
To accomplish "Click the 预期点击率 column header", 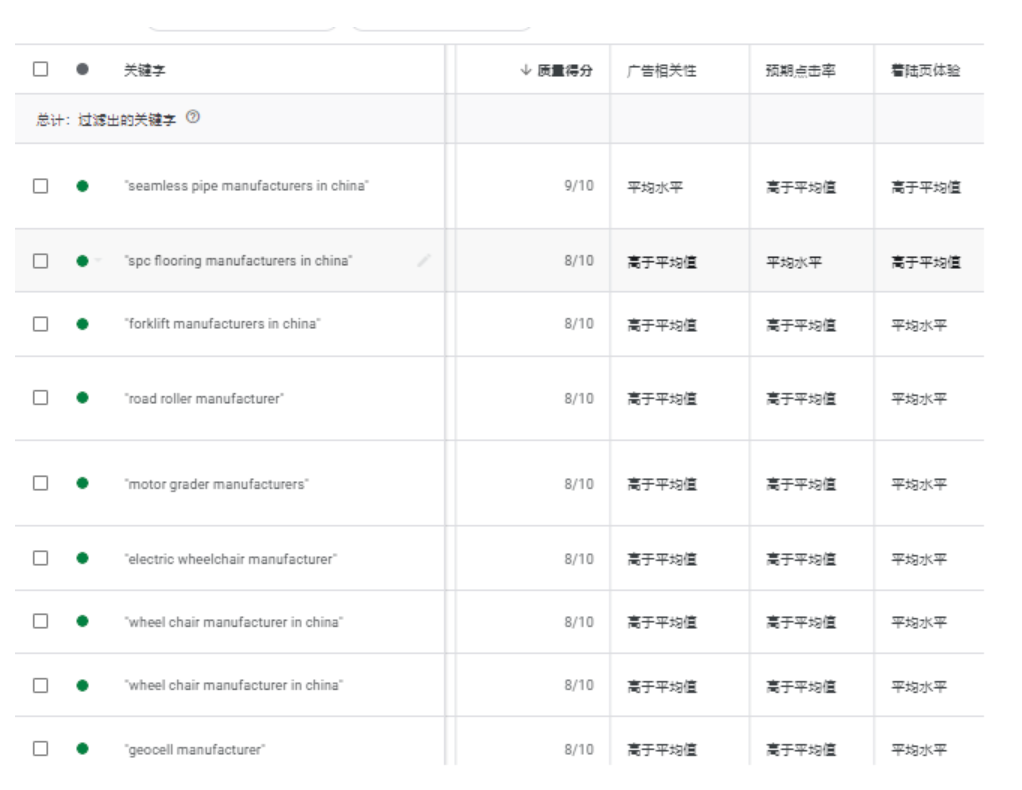I will coord(800,71).
